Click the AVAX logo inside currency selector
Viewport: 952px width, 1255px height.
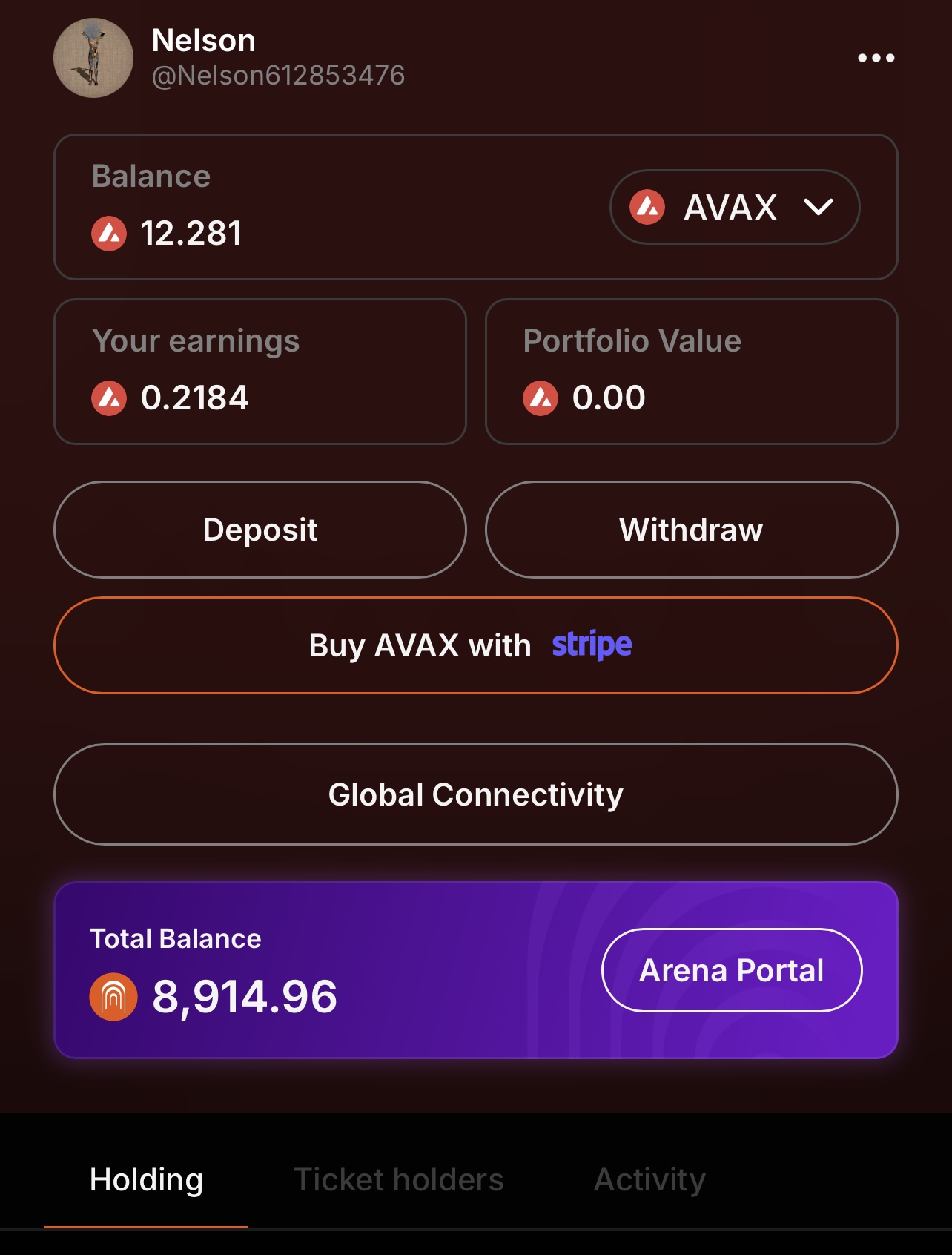[647, 207]
